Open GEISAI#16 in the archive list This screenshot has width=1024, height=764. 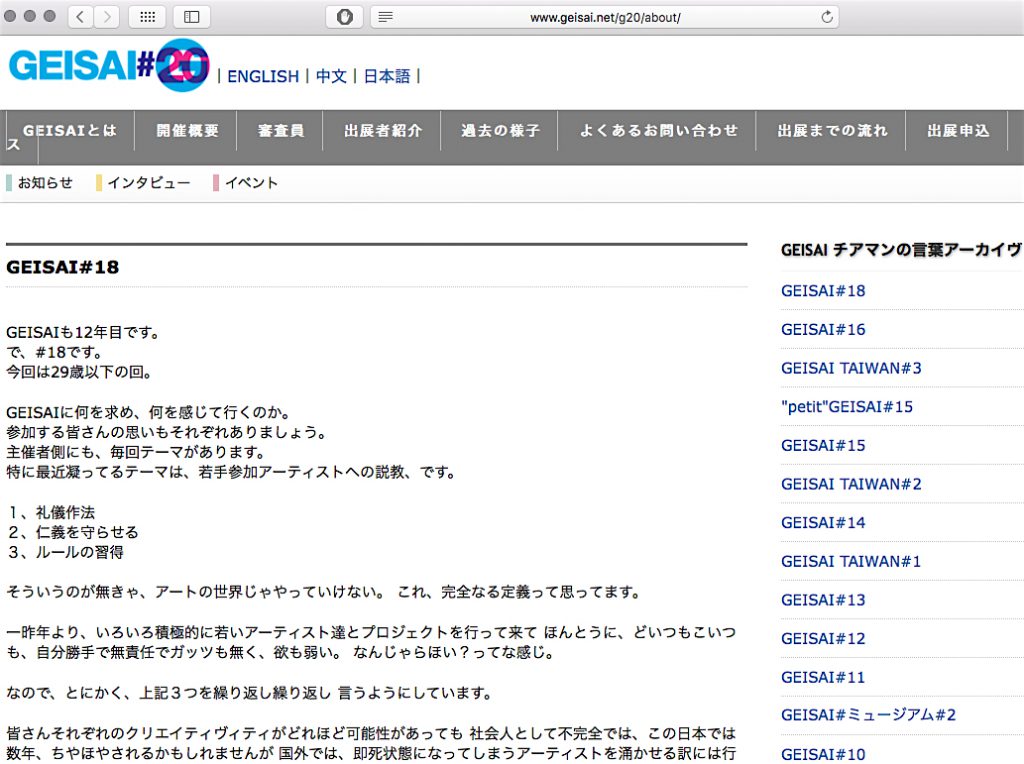point(823,329)
